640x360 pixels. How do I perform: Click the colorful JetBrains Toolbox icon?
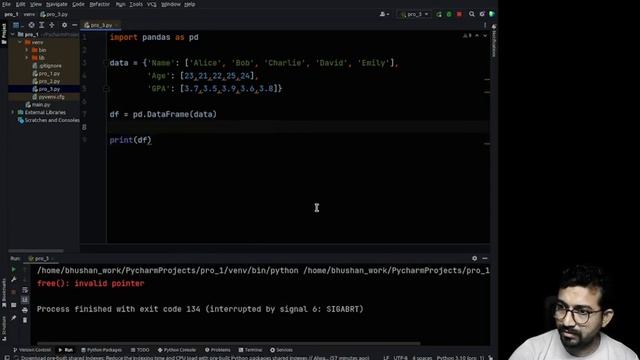pos(492,14)
